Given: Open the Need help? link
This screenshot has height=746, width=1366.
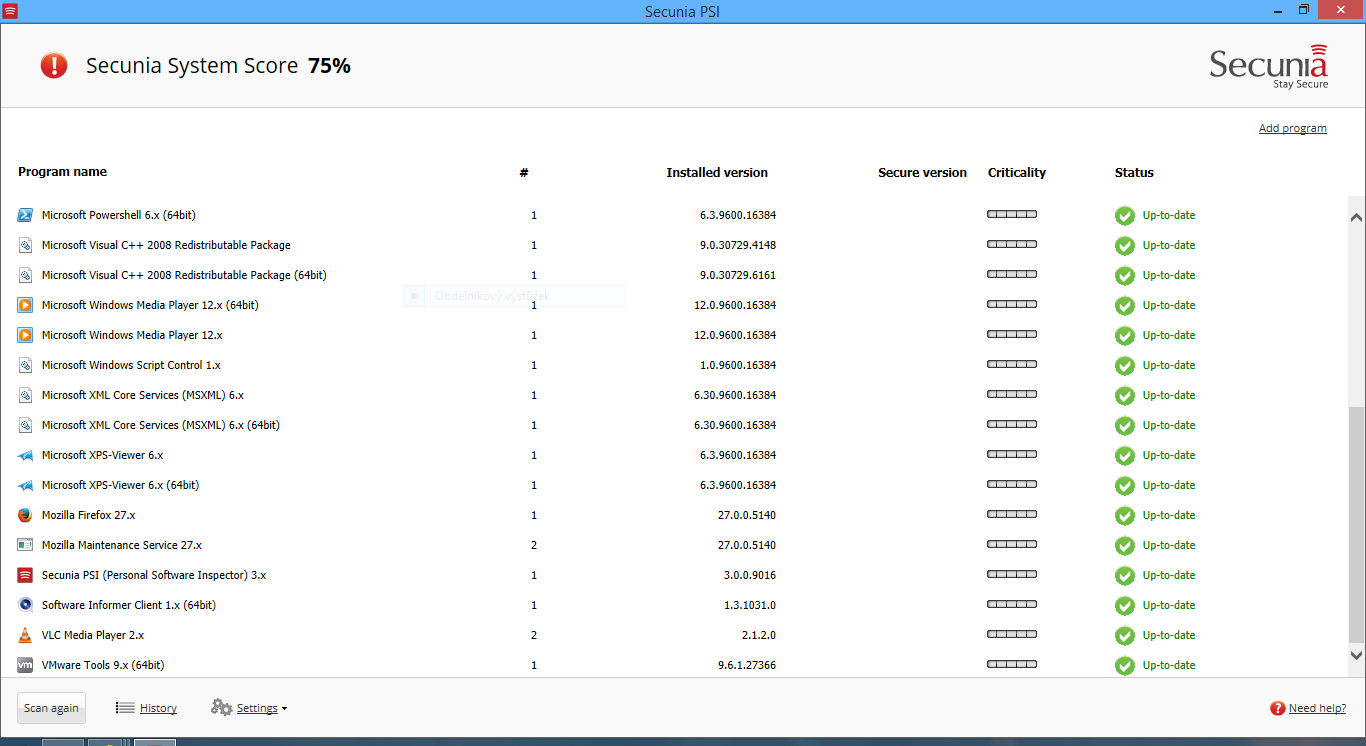Looking at the screenshot, I should 1316,708.
